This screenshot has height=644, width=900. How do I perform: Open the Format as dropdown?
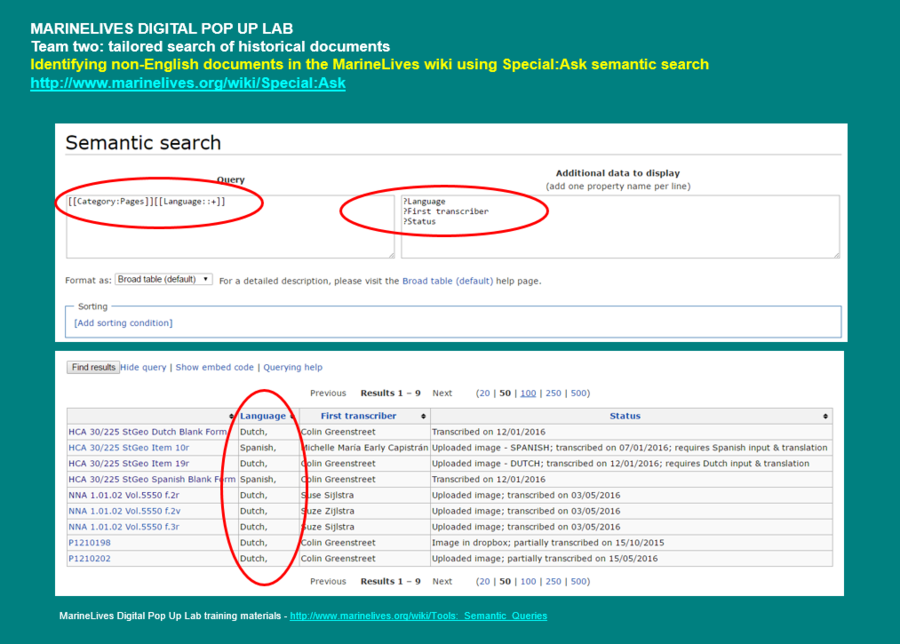pyautogui.click(x=164, y=280)
